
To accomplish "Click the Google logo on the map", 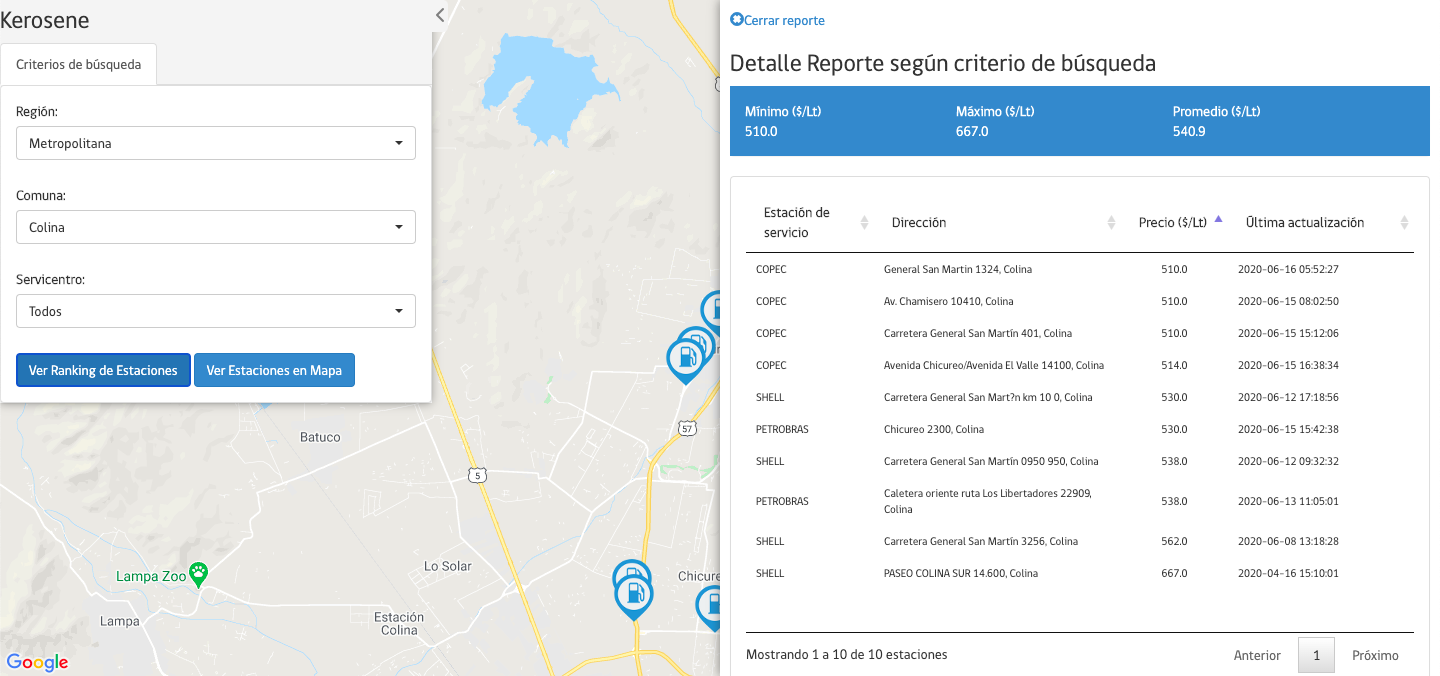I will click(37, 662).
